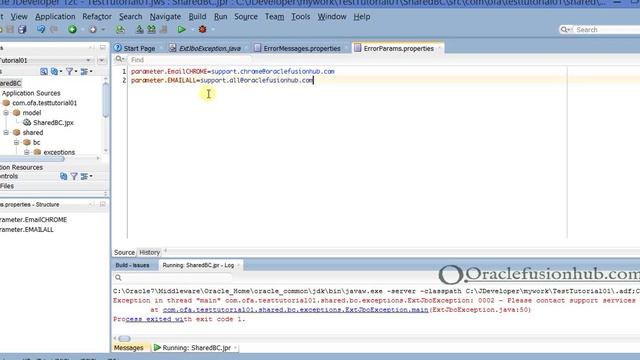The height and width of the screenshot is (360, 640).
Task: Open the Forward navigation history dropdown arrow
Action: pos(103,30)
